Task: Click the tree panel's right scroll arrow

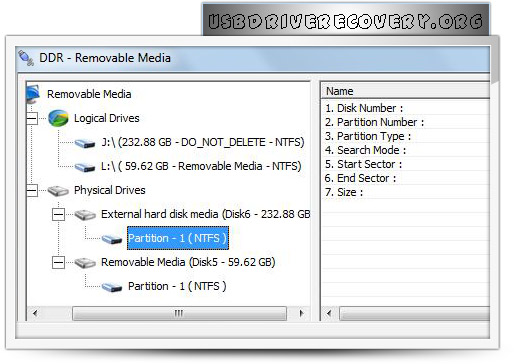Action: click(x=301, y=313)
